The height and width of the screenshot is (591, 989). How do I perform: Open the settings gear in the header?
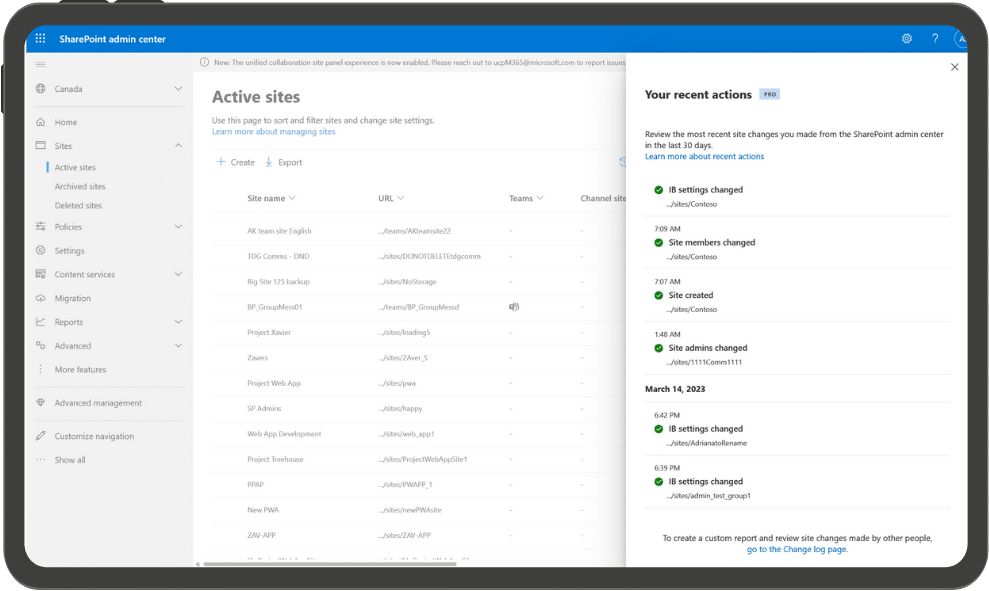click(x=906, y=38)
